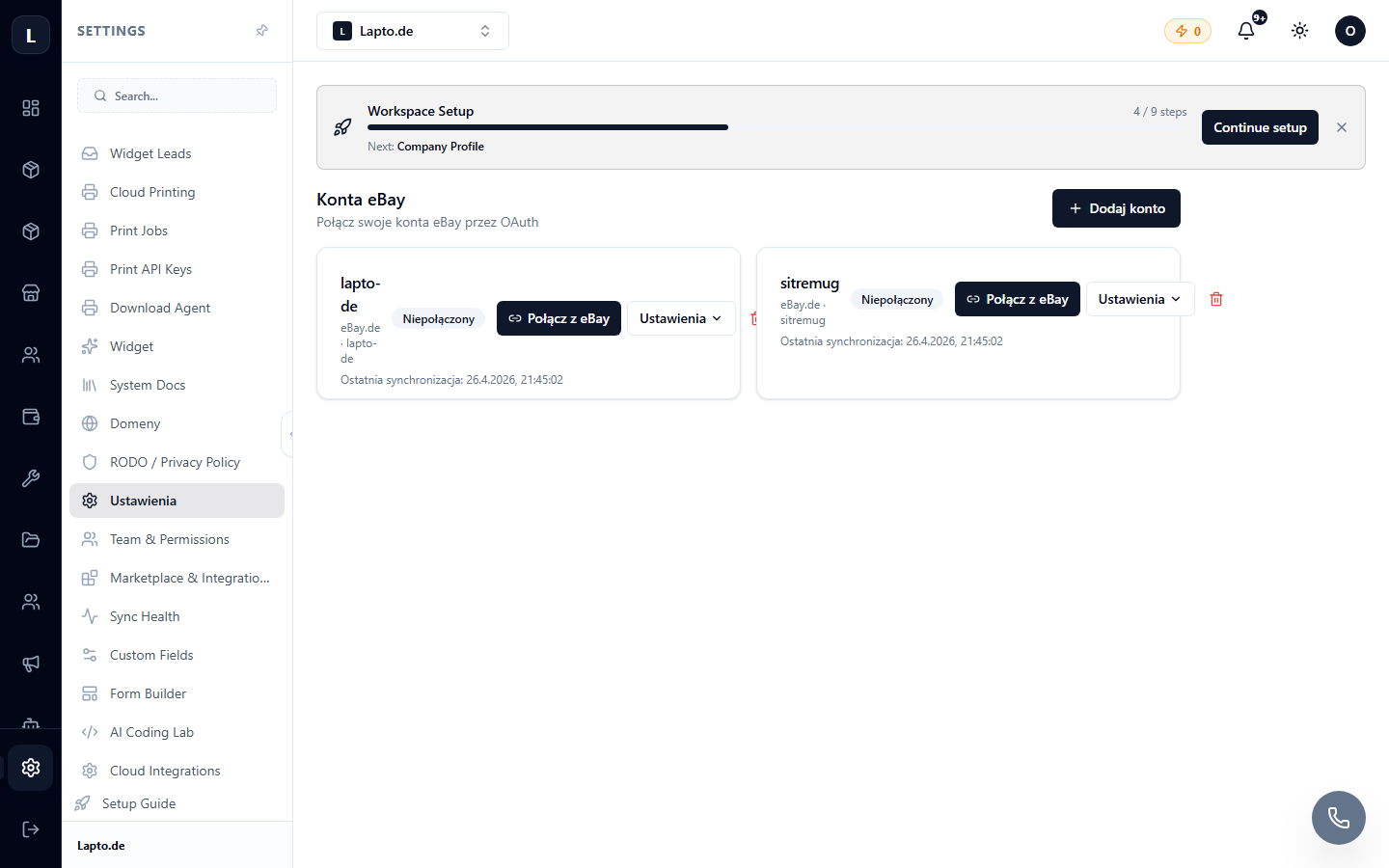Screen dimensions: 1389x868
Task: Open Custom Fields settings
Action: click(x=177, y=655)
